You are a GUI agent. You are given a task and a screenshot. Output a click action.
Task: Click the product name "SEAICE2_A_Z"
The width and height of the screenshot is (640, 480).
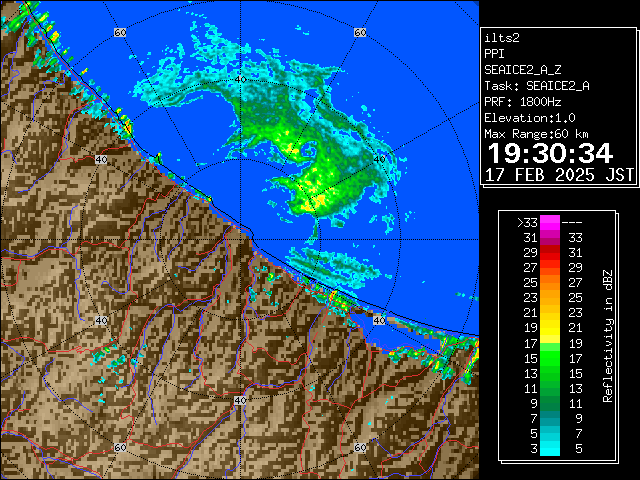coord(522,70)
